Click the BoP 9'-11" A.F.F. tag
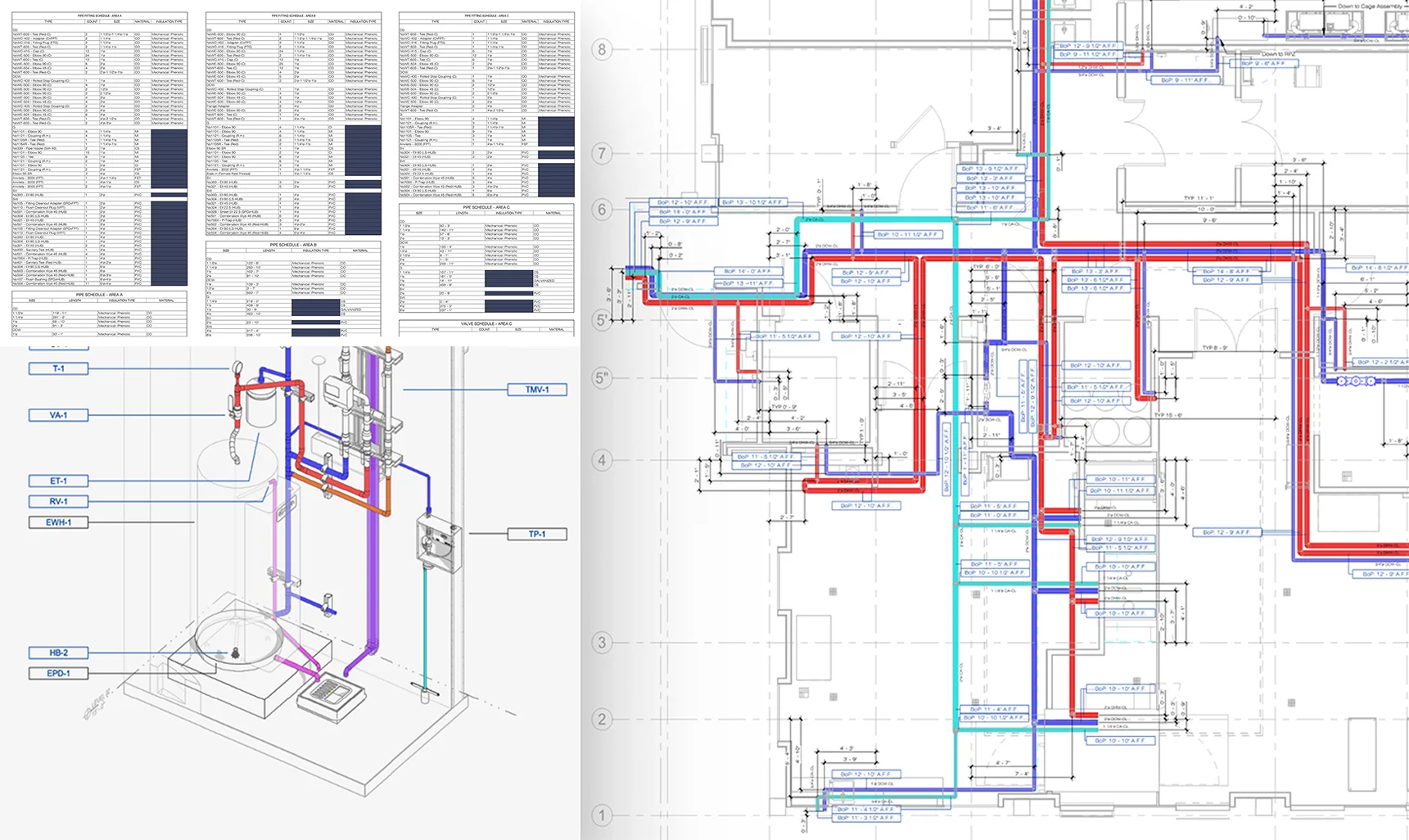Screen dimensions: 1409x840 1185,80
